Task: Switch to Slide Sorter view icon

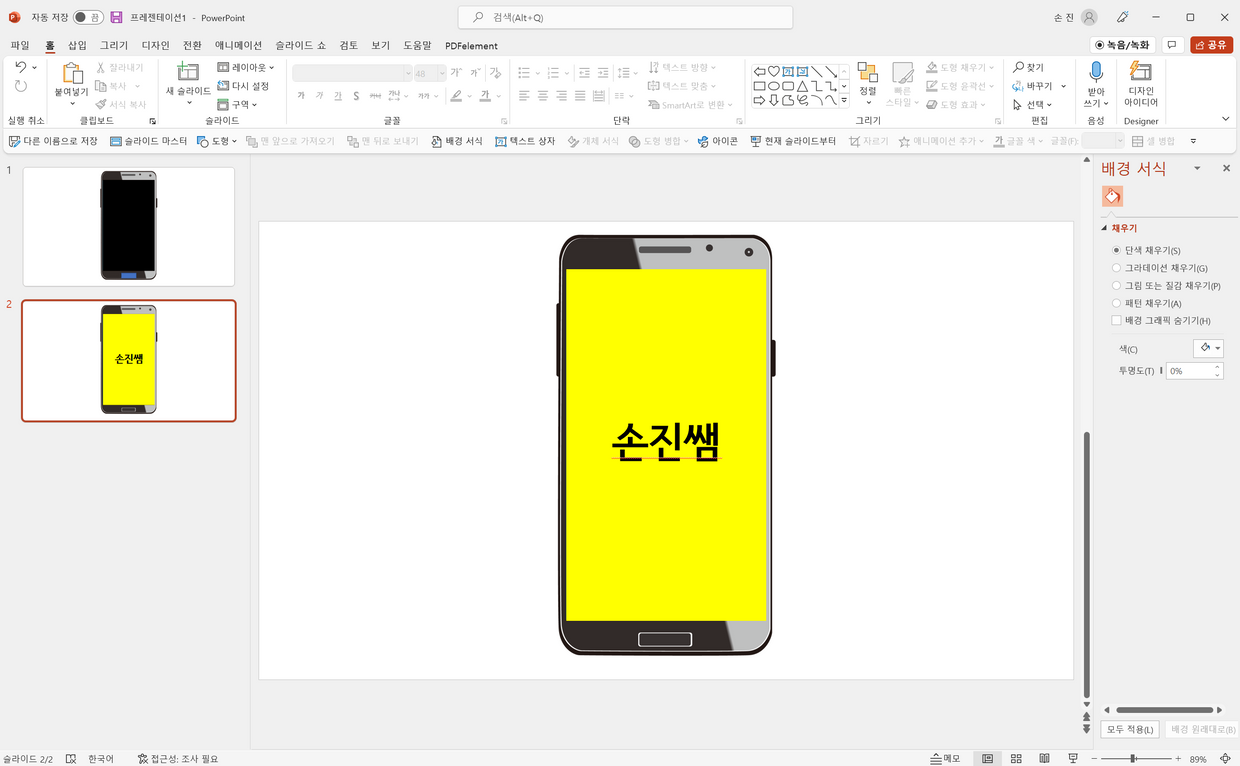Action: pyautogui.click(x=1016, y=759)
